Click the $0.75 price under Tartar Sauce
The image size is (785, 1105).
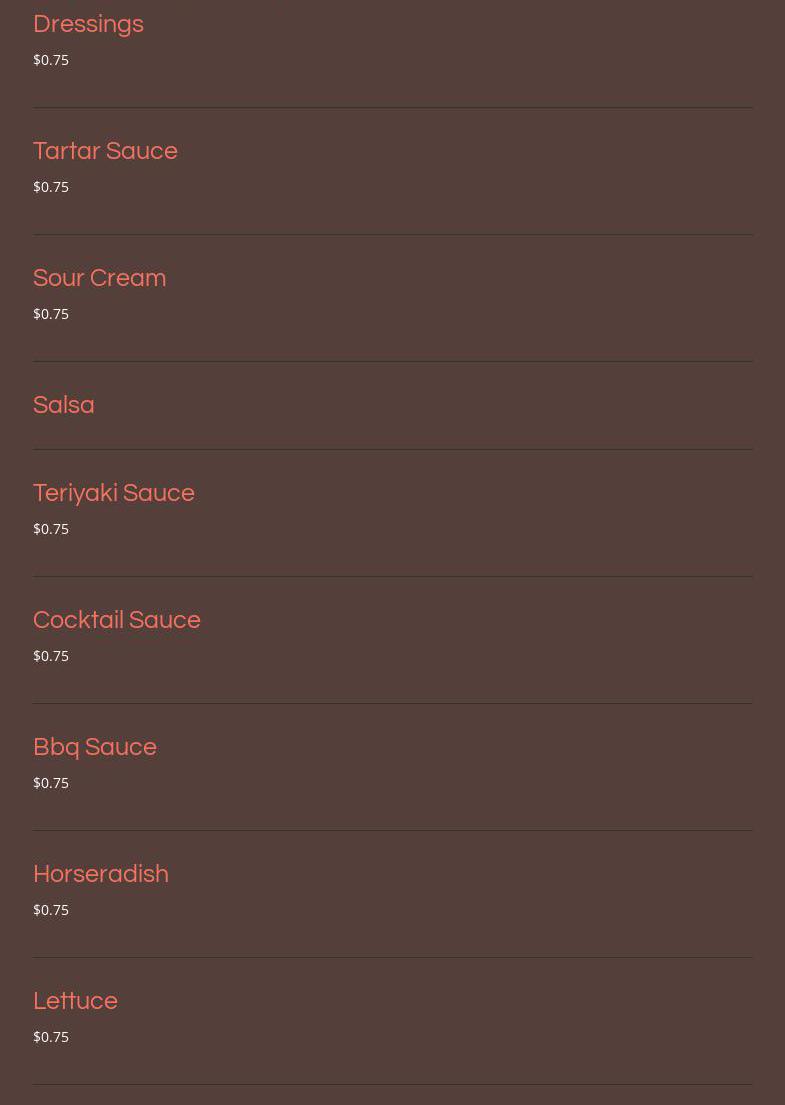[x=51, y=187]
